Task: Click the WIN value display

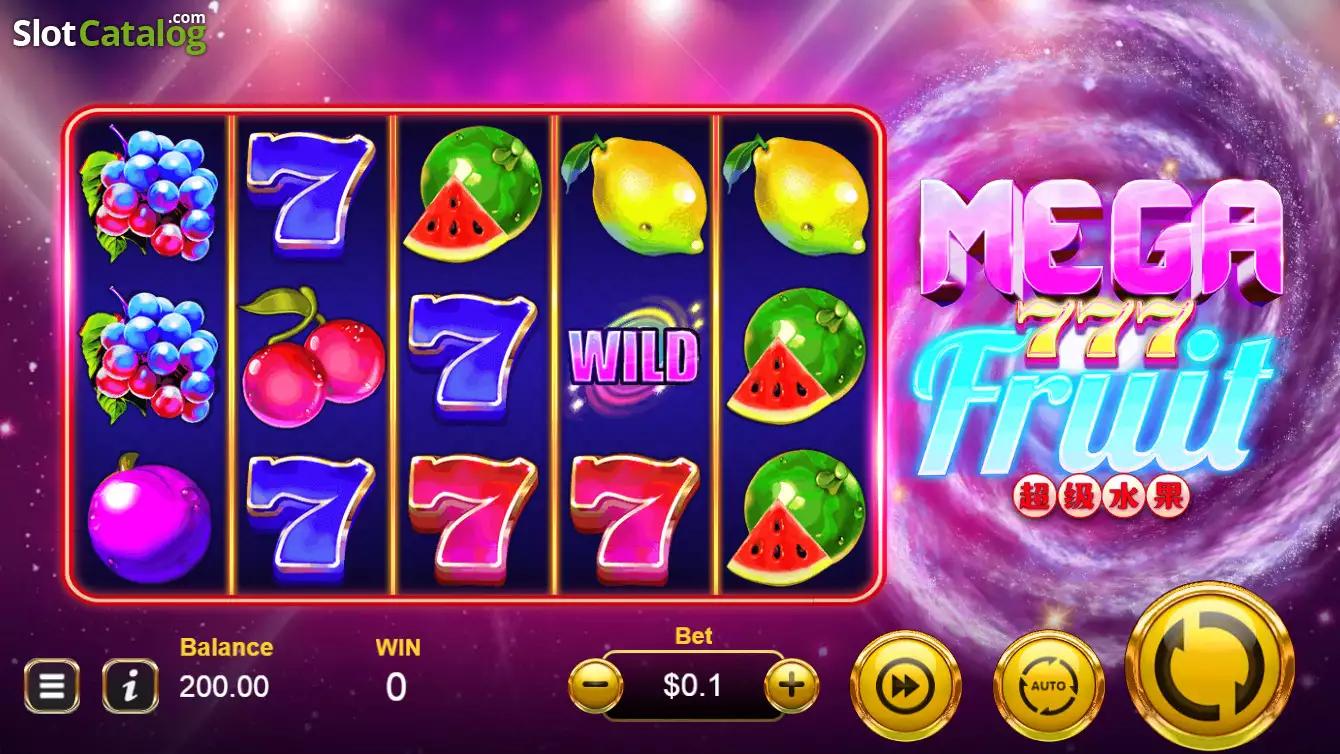Action: pyautogui.click(x=397, y=686)
